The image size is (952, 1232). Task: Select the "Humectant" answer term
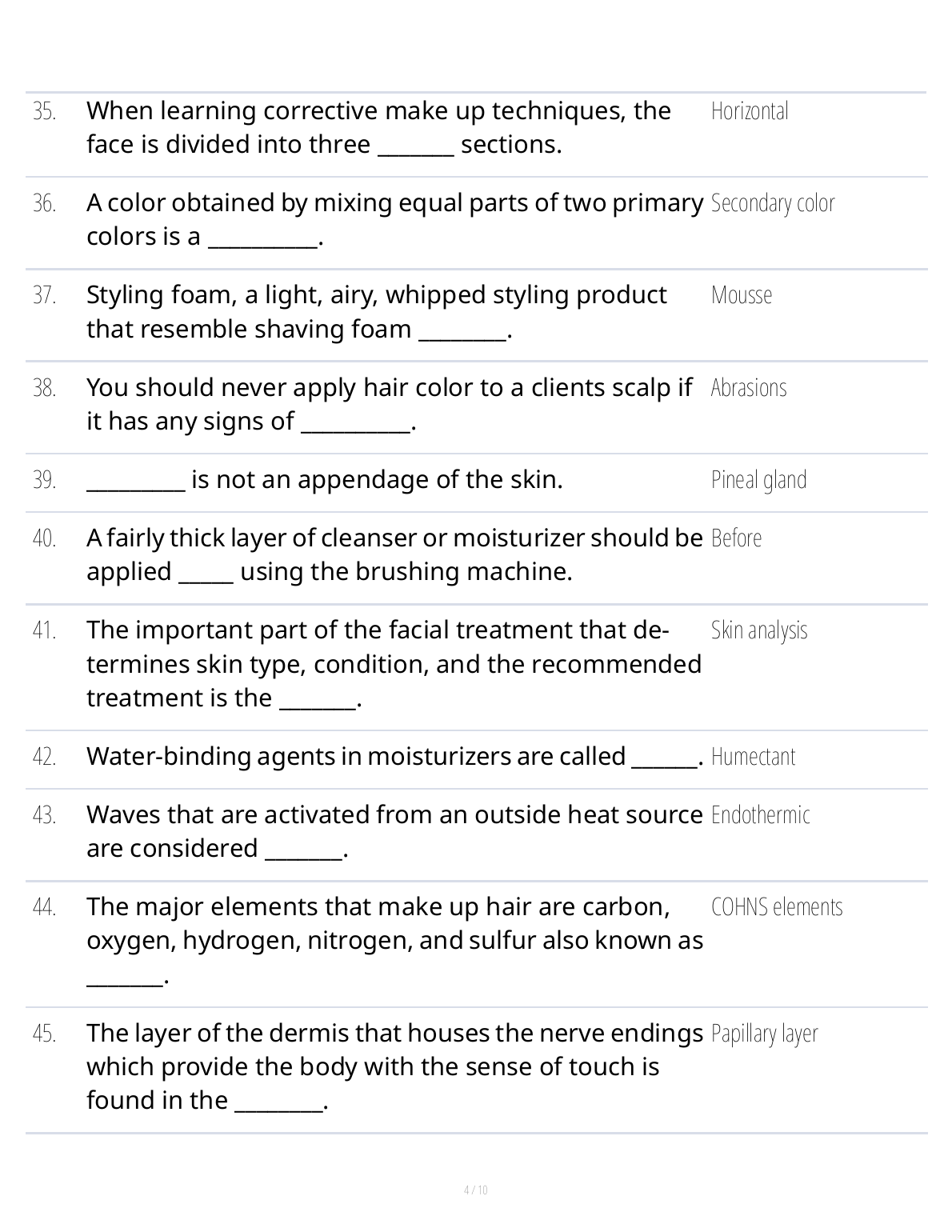[x=753, y=757]
